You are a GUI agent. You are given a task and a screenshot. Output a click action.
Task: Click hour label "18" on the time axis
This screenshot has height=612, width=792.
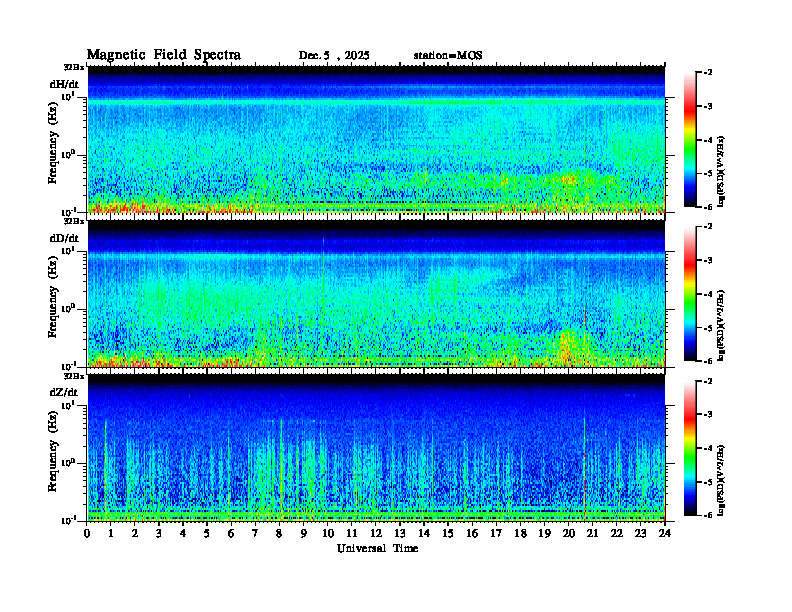(520, 533)
